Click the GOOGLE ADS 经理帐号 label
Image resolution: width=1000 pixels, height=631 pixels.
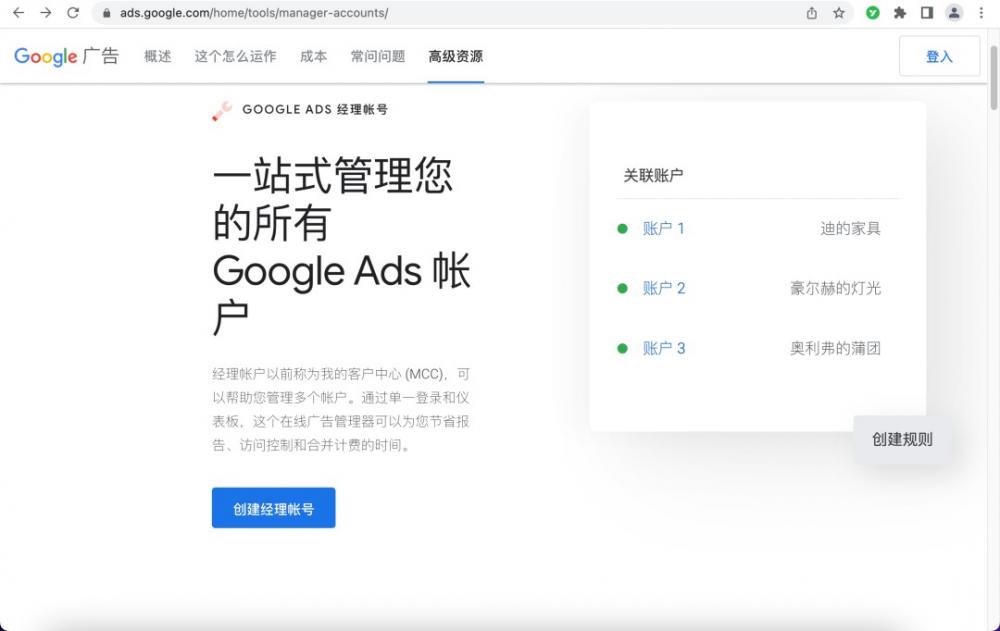point(315,110)
